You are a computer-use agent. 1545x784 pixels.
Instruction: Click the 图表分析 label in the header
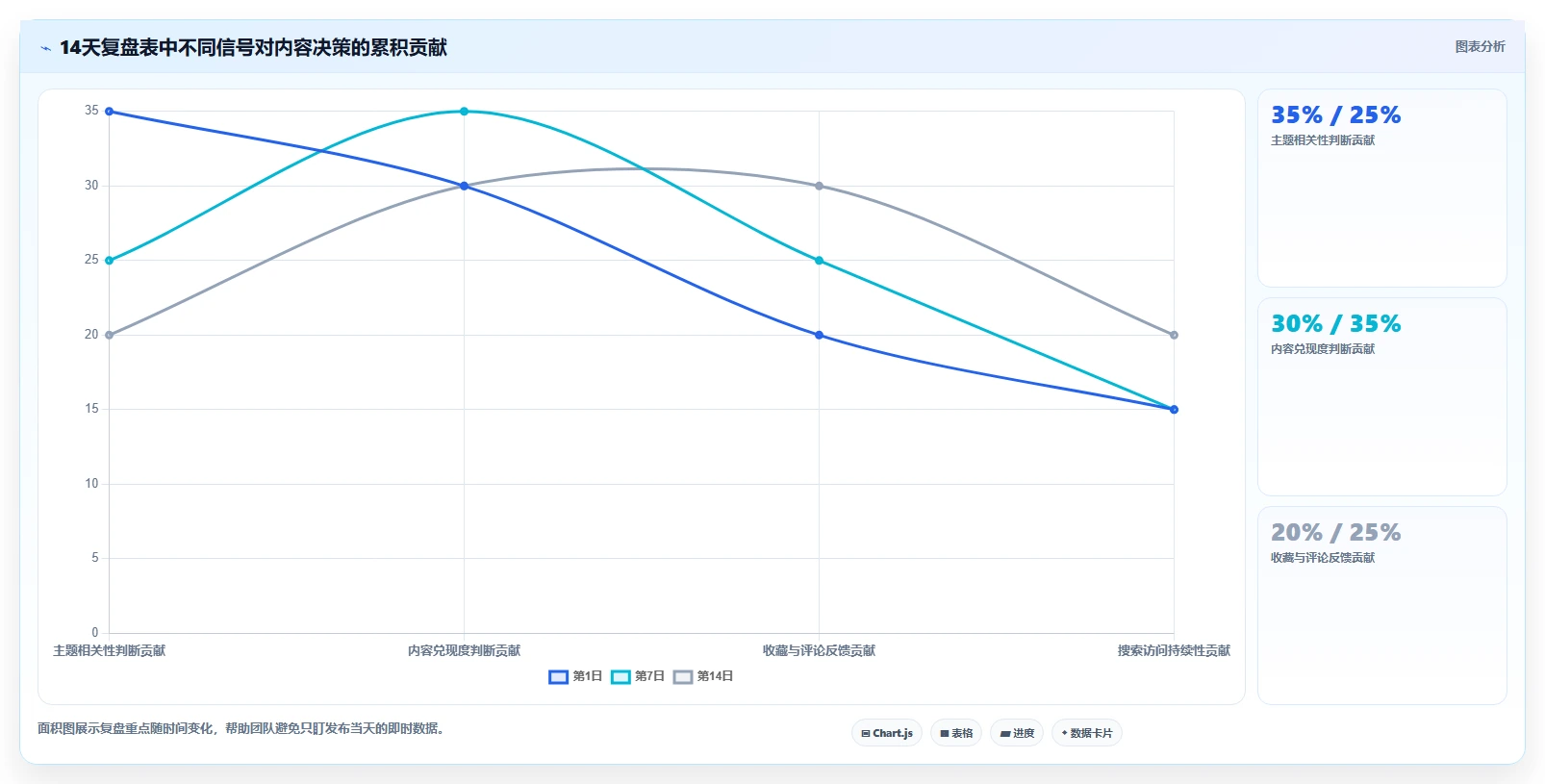pyautogui.click(x=1480, y=46)
